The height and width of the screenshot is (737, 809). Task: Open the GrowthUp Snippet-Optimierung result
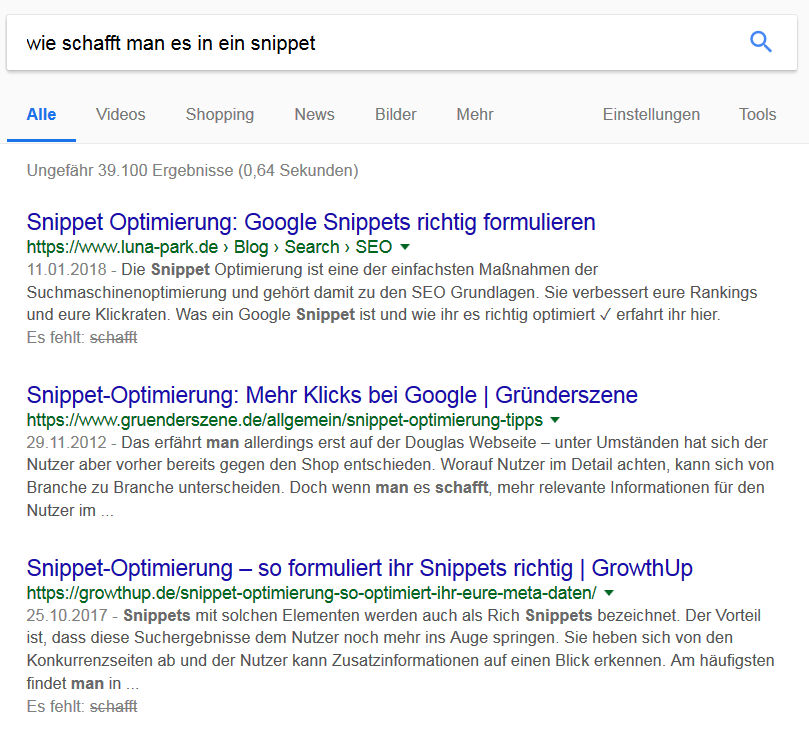(x=360, y=568)
